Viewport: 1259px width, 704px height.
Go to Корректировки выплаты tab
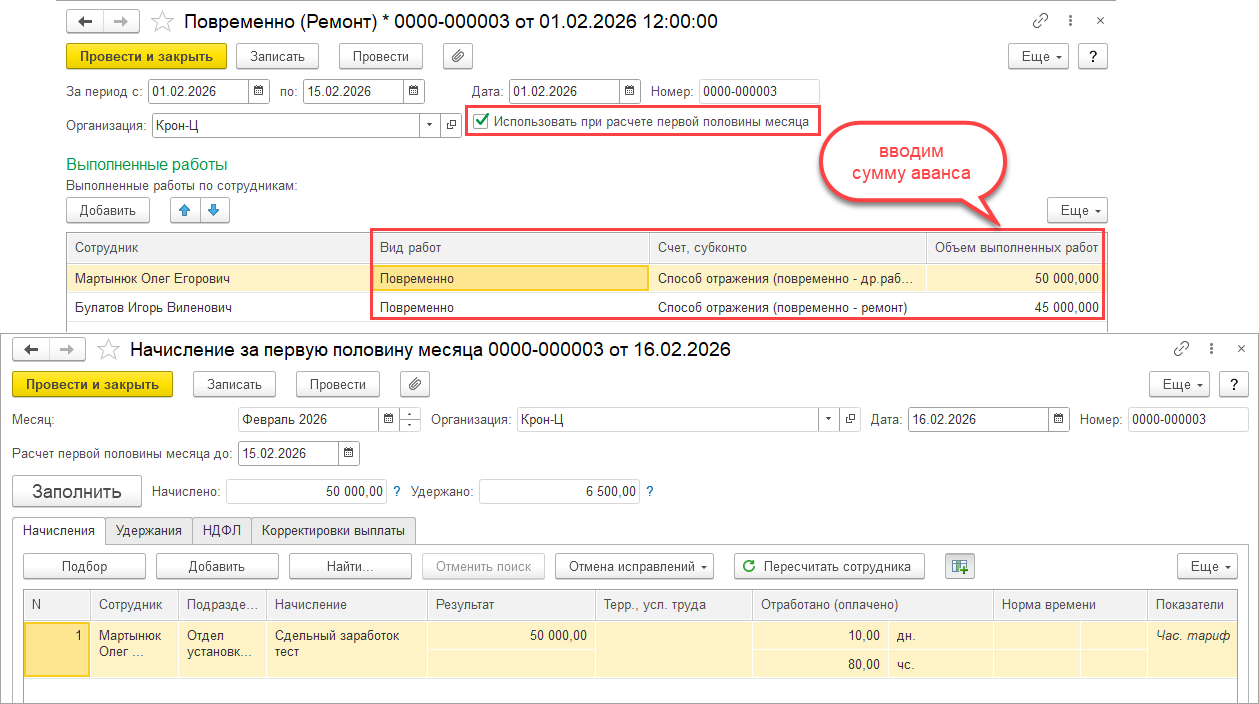tap(333, 531)
